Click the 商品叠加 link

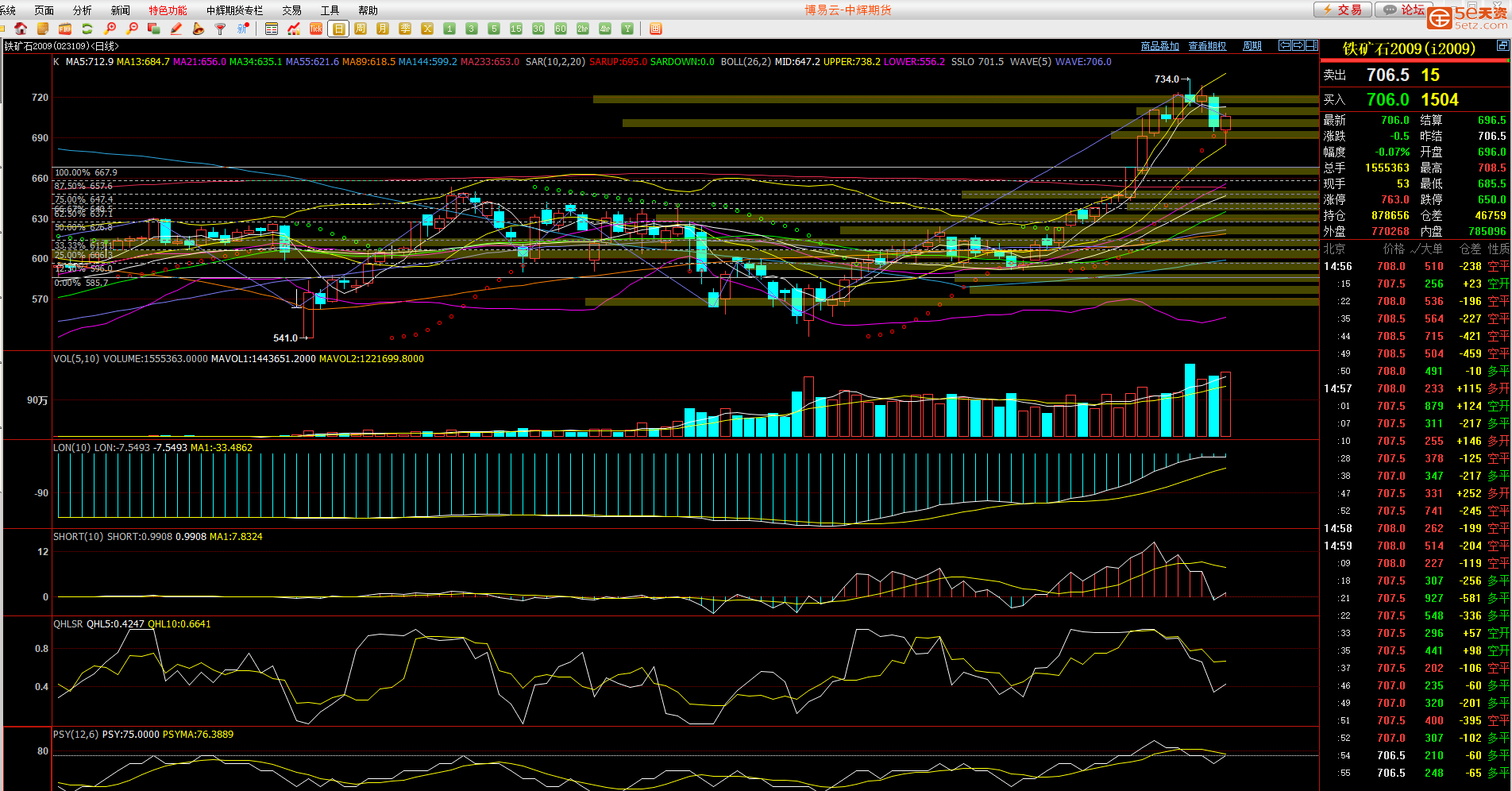[x=1159, y=46]
